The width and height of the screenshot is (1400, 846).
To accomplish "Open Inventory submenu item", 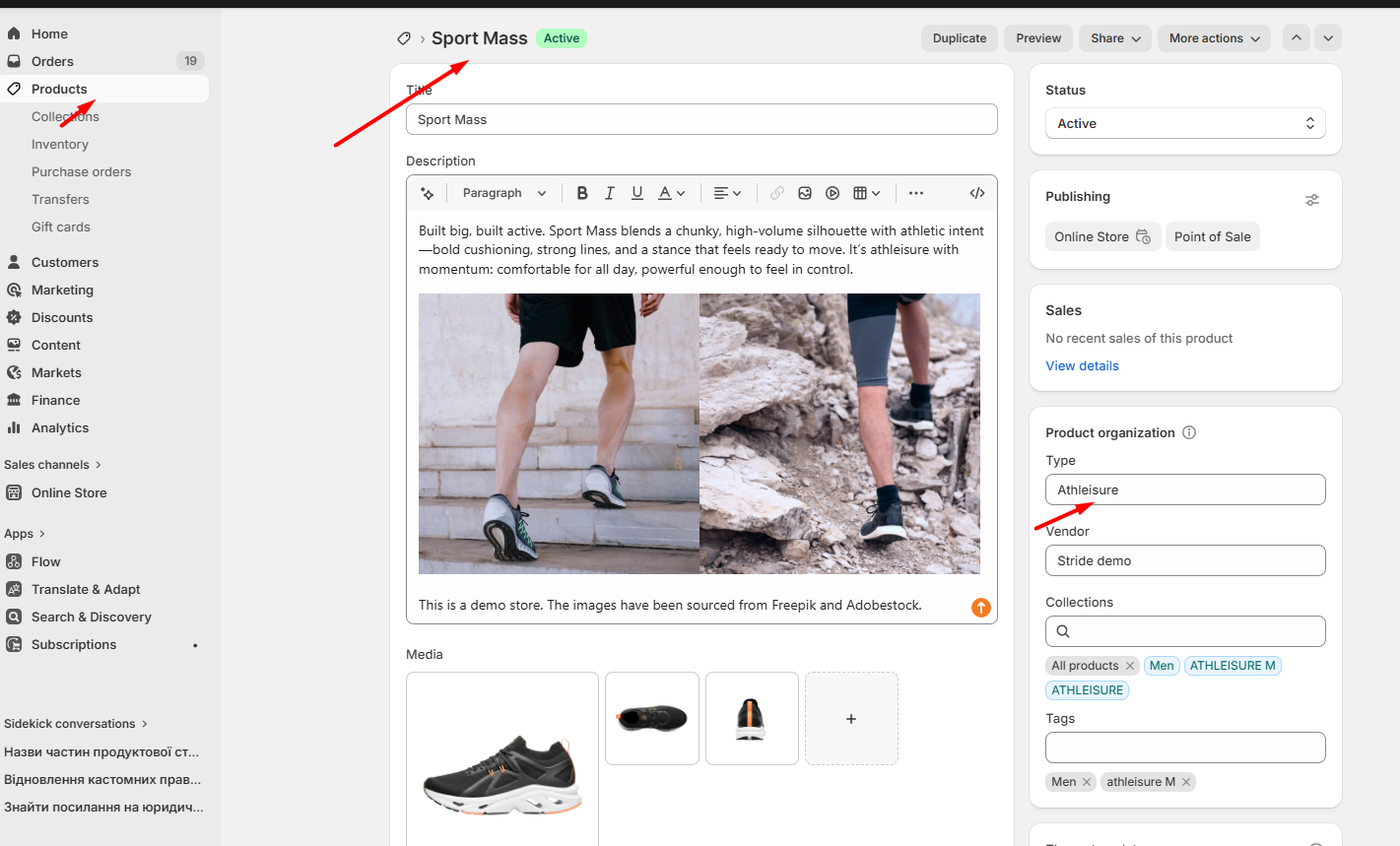I will [x=60, y=144].
